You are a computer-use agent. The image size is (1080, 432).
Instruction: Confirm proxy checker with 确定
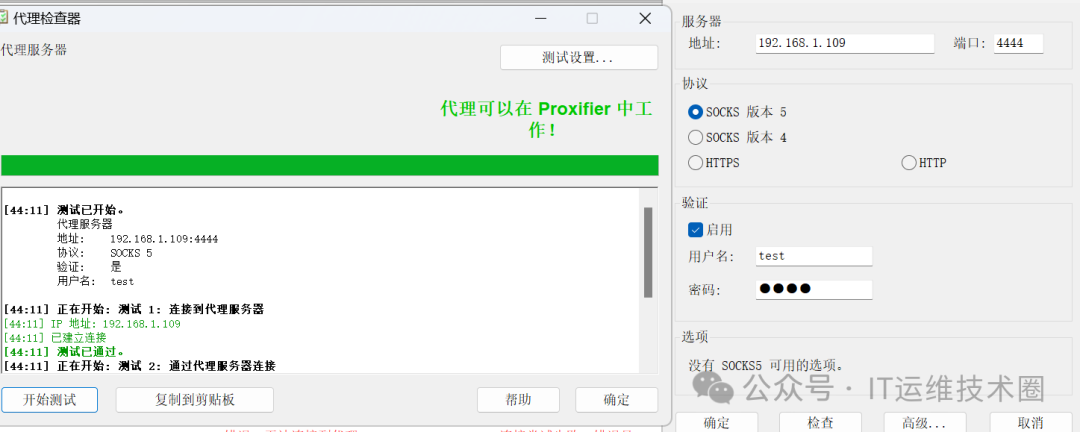coord(616,400)
